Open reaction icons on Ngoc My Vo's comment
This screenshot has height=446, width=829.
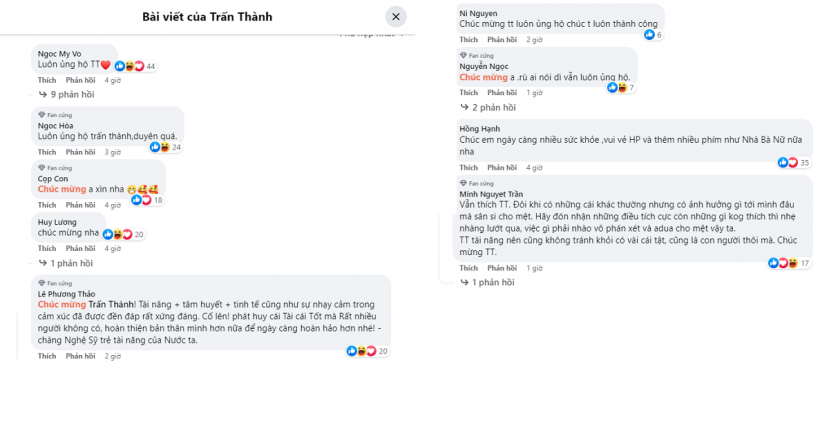tap(135, 66)
